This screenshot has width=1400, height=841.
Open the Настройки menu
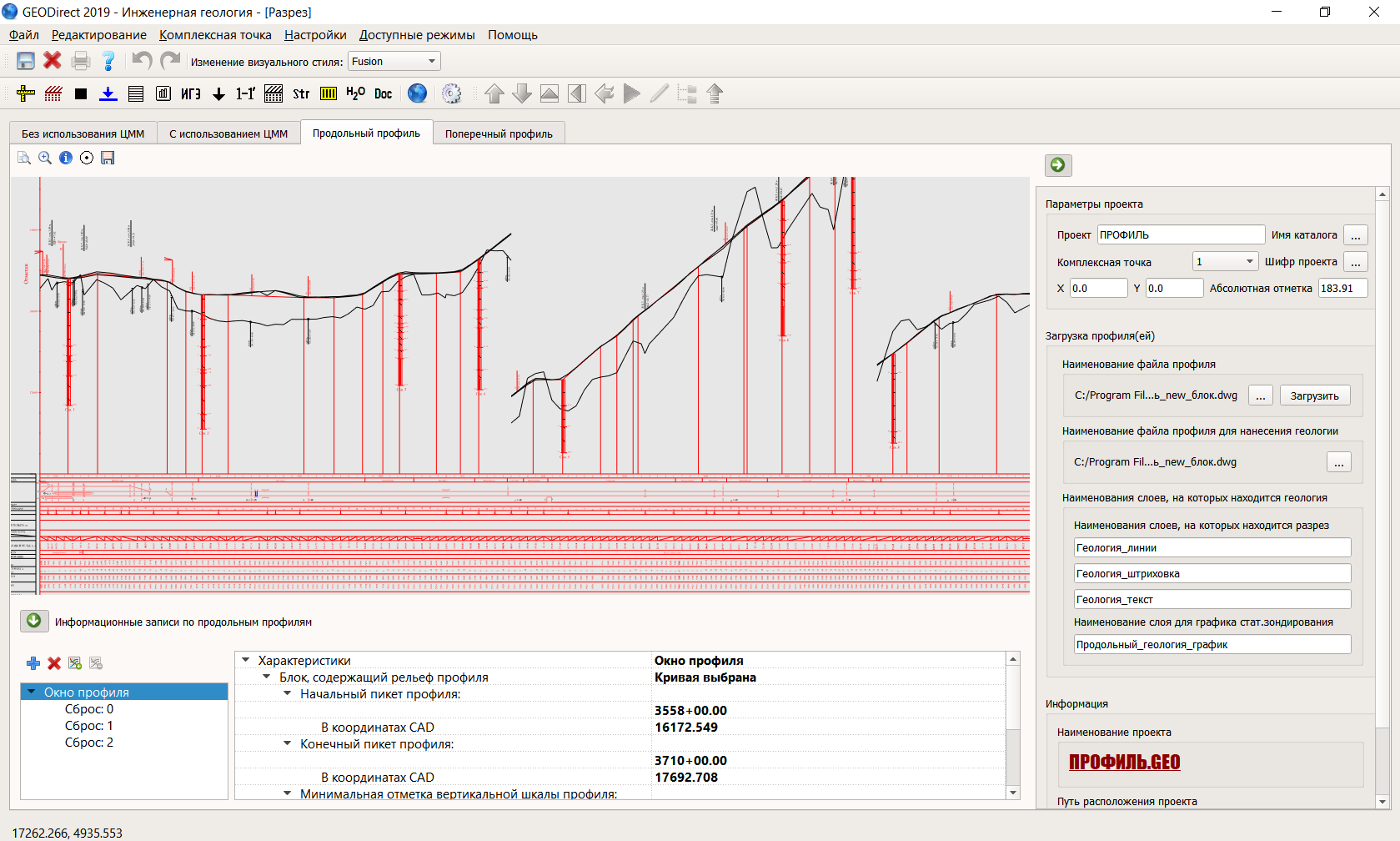click(315, 35)
